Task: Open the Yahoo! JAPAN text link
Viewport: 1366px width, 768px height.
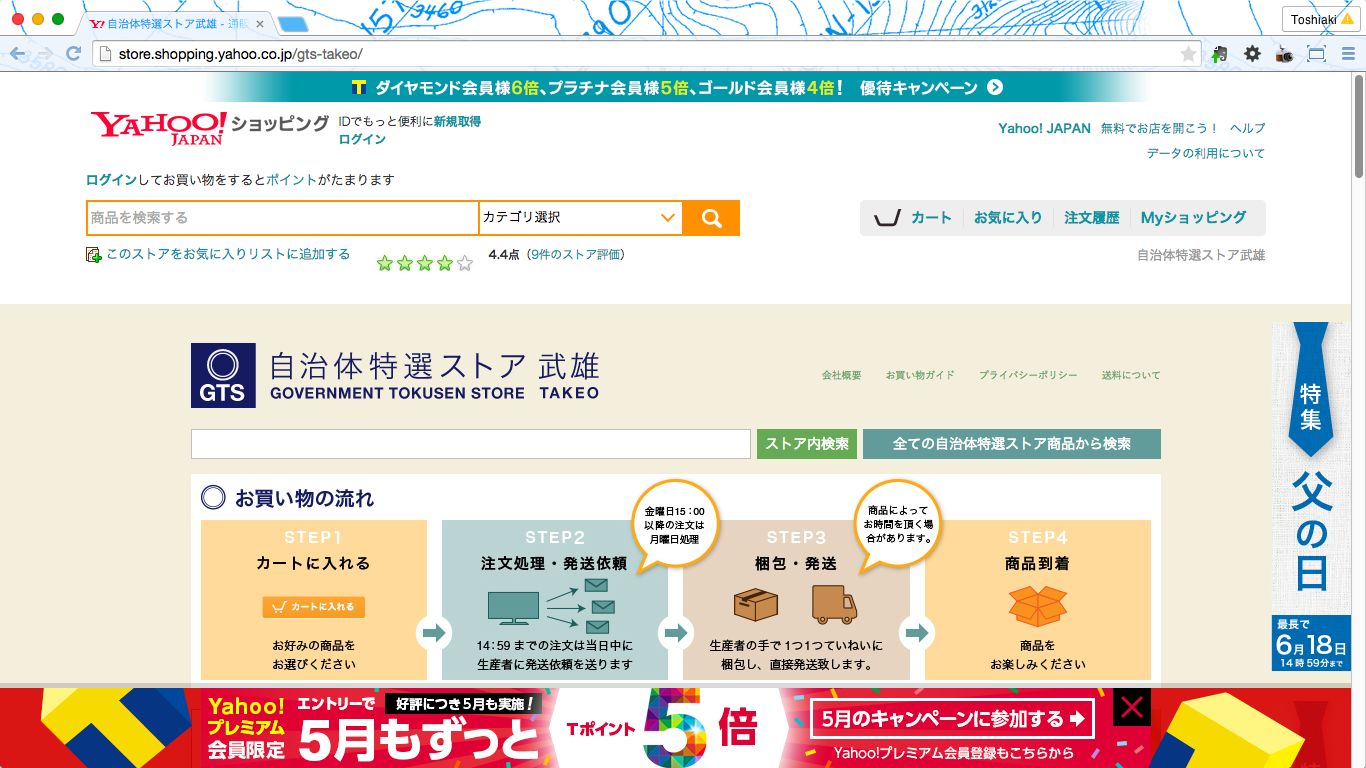Action: tap(1044, 128)
